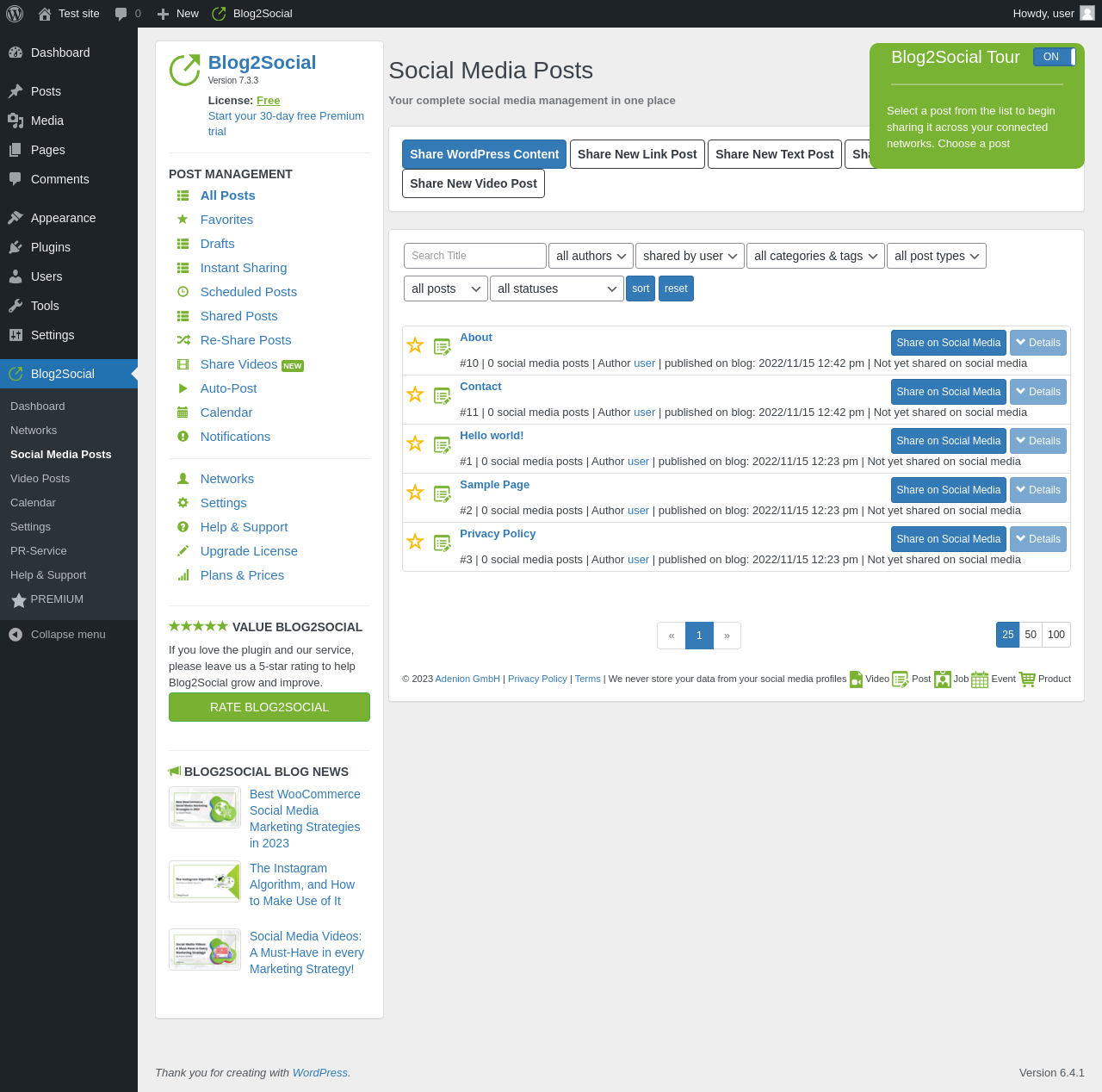This screenshot has height=1092, width=1102.
Task: Open the all post types dropdown
Action: (x=937, y=256)
